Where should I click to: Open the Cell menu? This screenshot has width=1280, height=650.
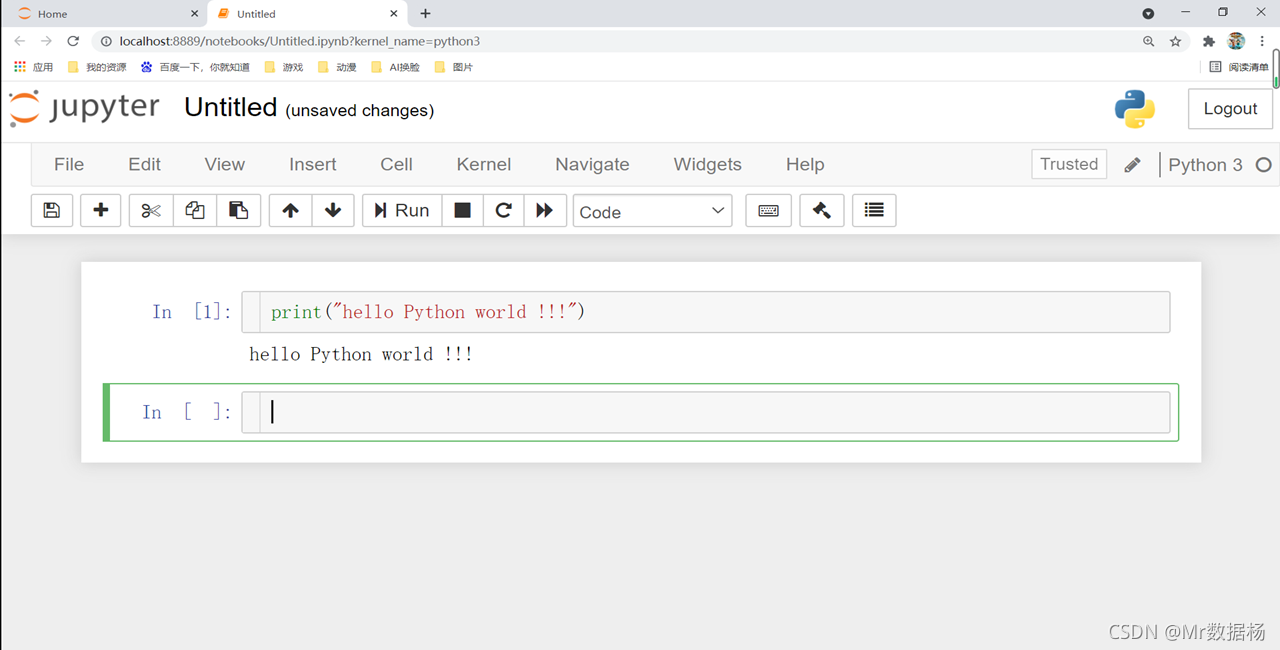click(396, 164)
